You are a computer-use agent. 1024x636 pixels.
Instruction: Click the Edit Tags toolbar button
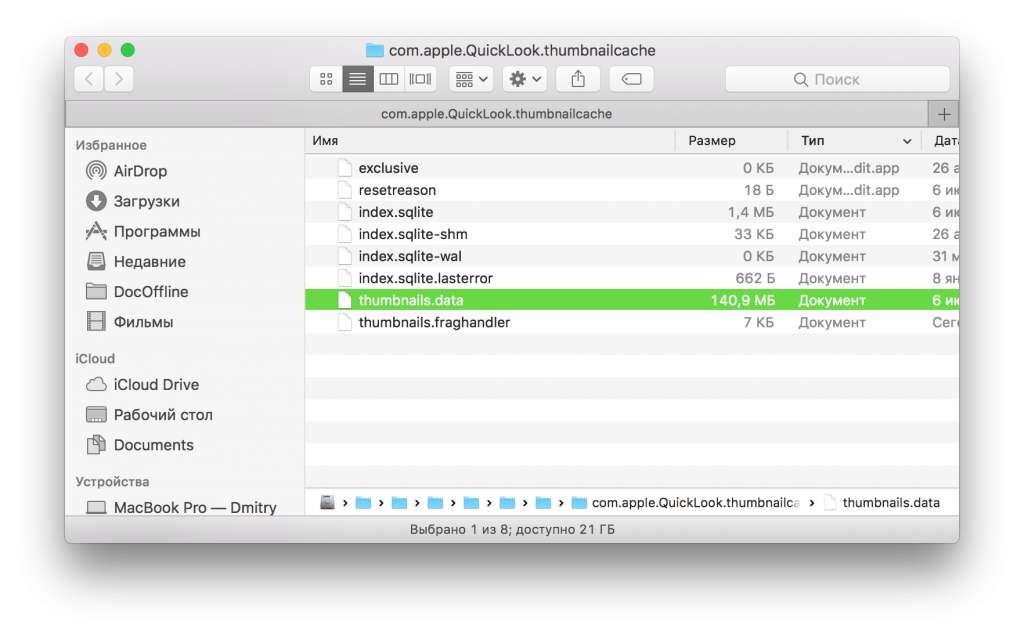pos(632,80)
